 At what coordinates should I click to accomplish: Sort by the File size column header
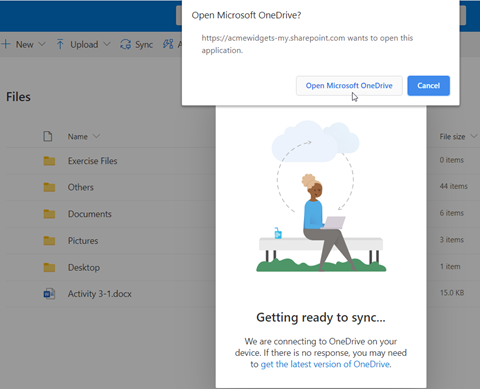click(452, 137)
